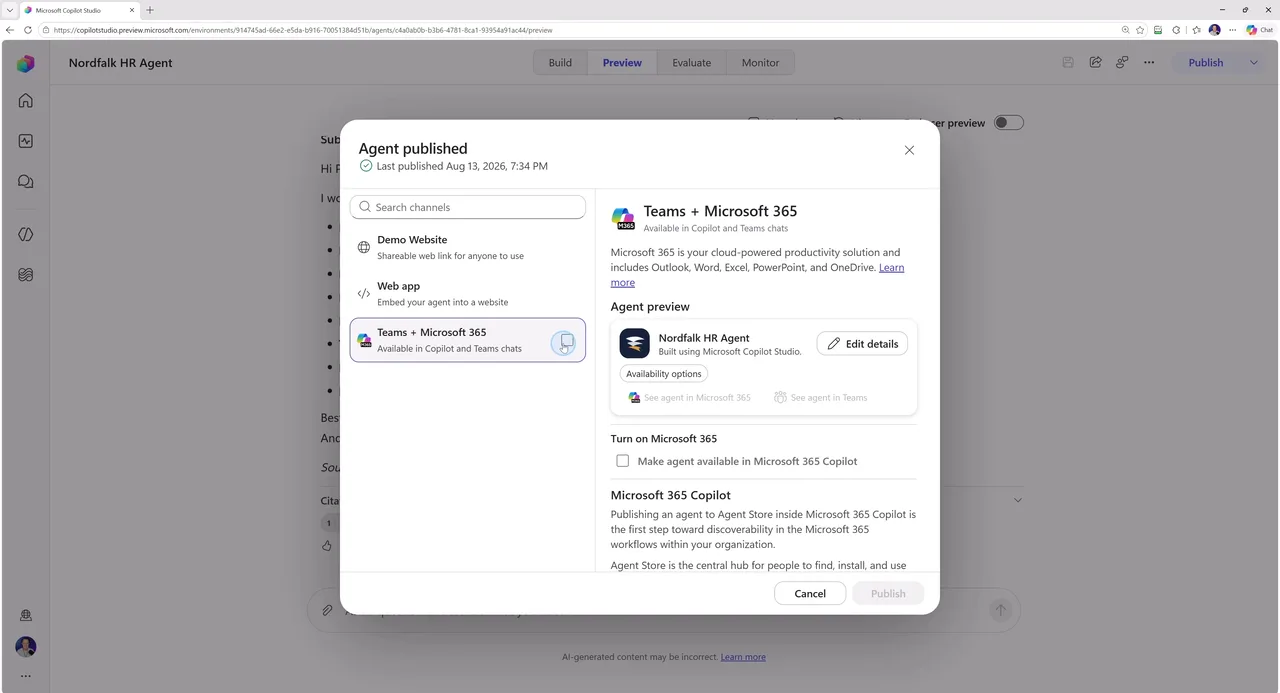
Task: Expand the Publish dropdown chevron in the header
Action: 1254,62
